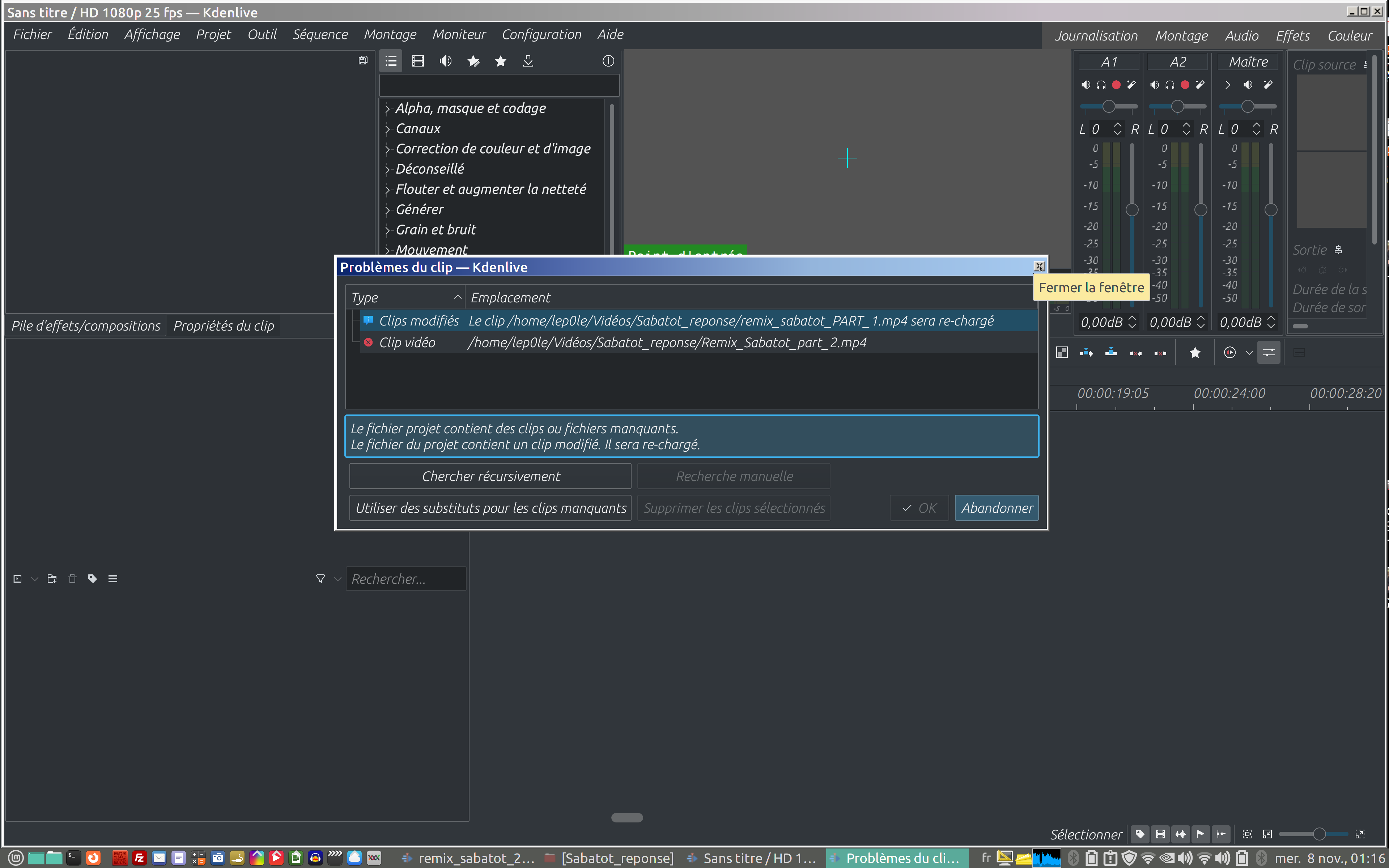The height and width of the screenshot is (868, 1389).
Task: Click the timeline favorite effects star
Action: pos(1195,353)
